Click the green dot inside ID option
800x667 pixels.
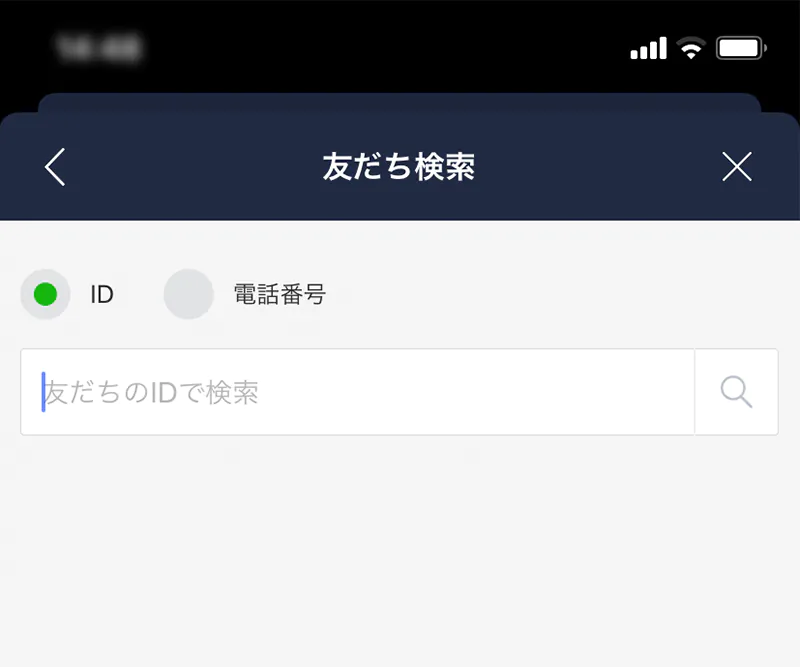[45, 294]
